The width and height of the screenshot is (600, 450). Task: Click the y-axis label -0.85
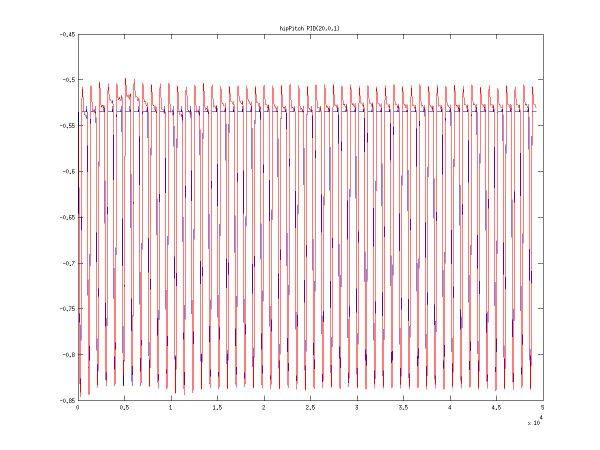coord(67,400)
